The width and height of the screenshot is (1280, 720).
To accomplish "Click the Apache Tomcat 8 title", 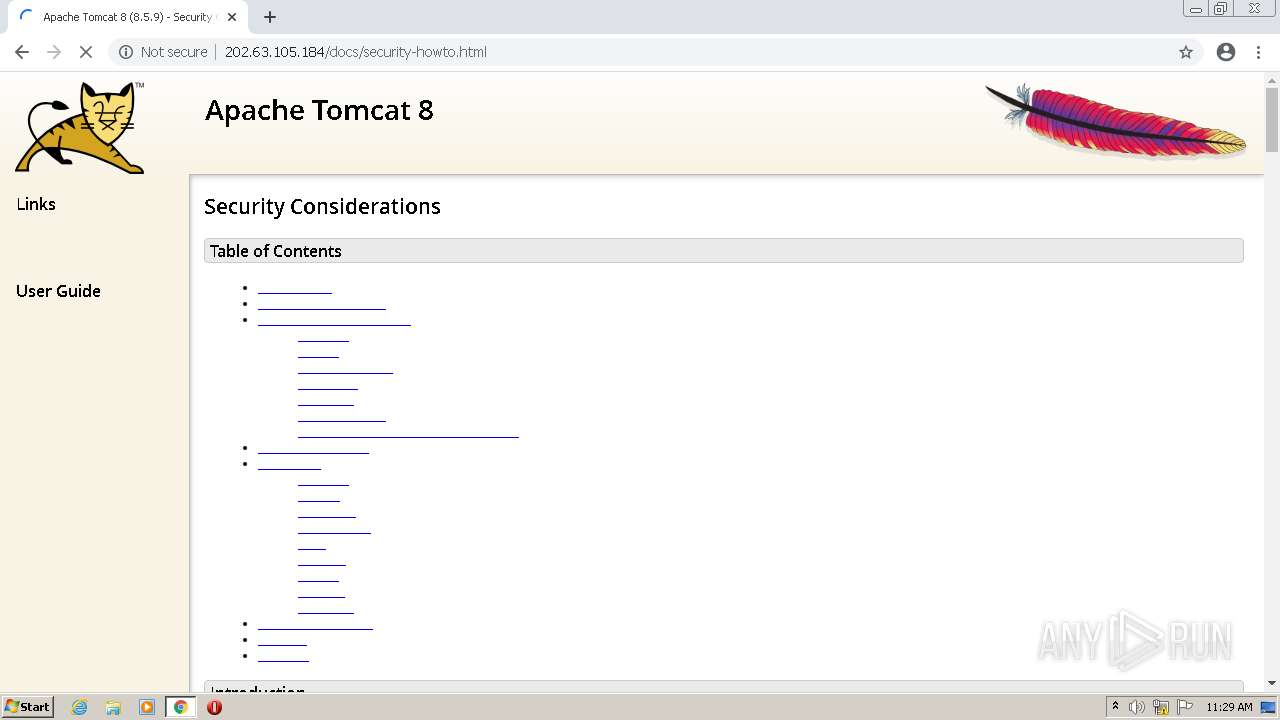I will [319, 110].
